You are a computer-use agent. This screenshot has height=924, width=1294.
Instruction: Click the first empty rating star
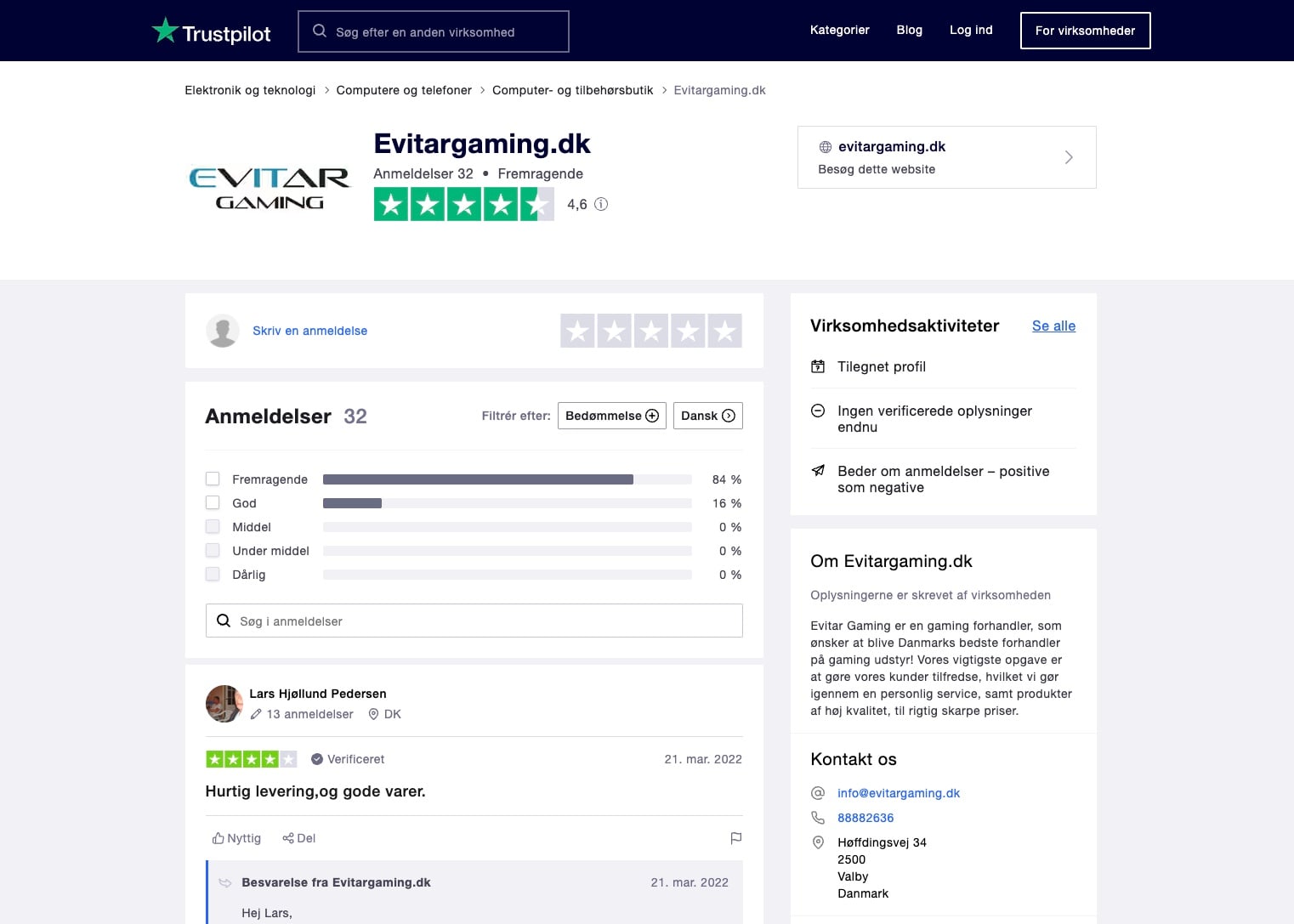[x=577, y=331]
